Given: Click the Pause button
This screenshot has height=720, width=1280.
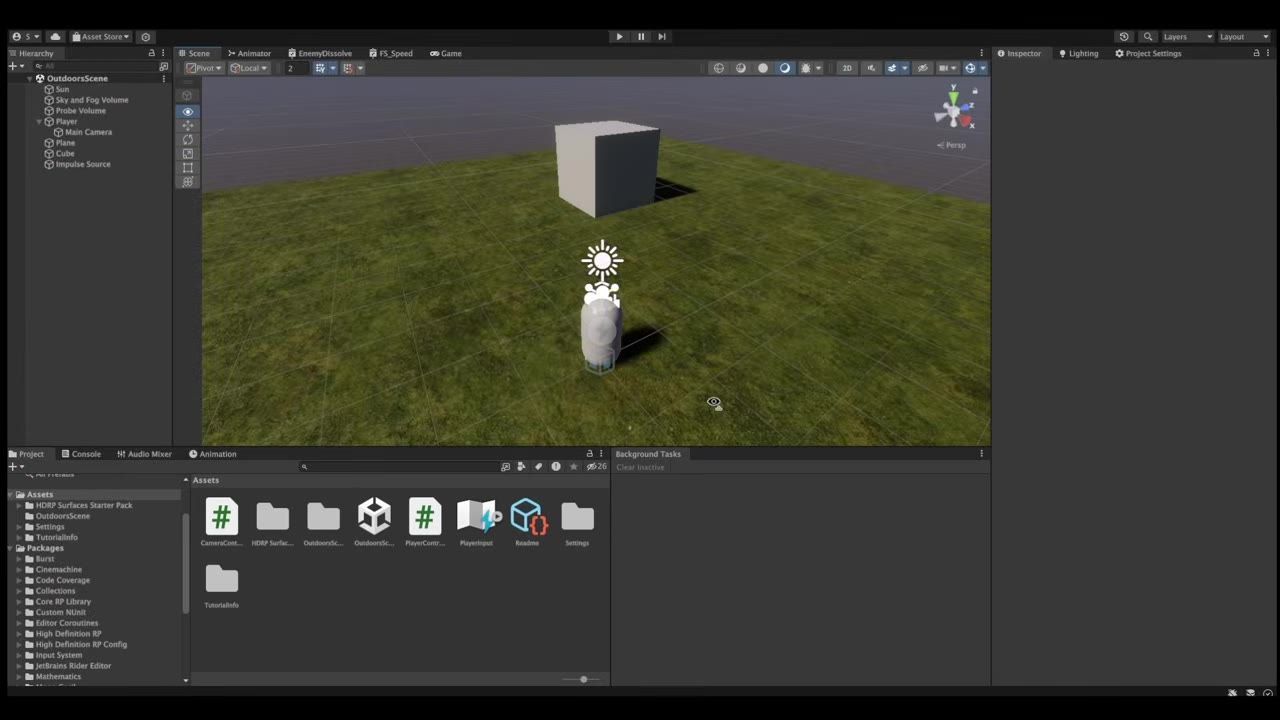Looking at the screenshot, I should pos(641,37).
